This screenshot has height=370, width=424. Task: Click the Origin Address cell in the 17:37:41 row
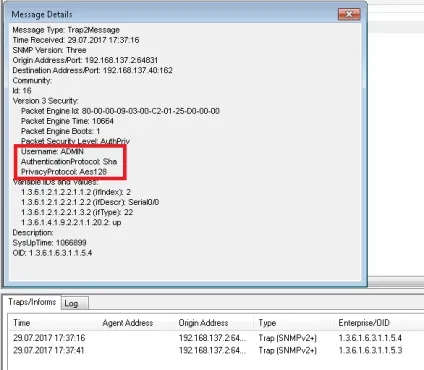pos(212,351)
